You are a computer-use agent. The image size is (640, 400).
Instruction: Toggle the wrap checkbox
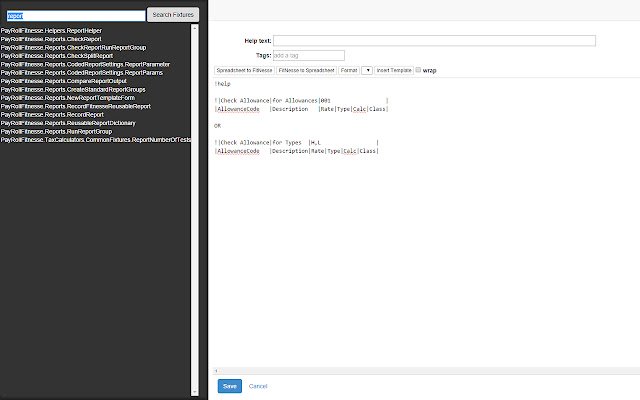coord(418,70)
